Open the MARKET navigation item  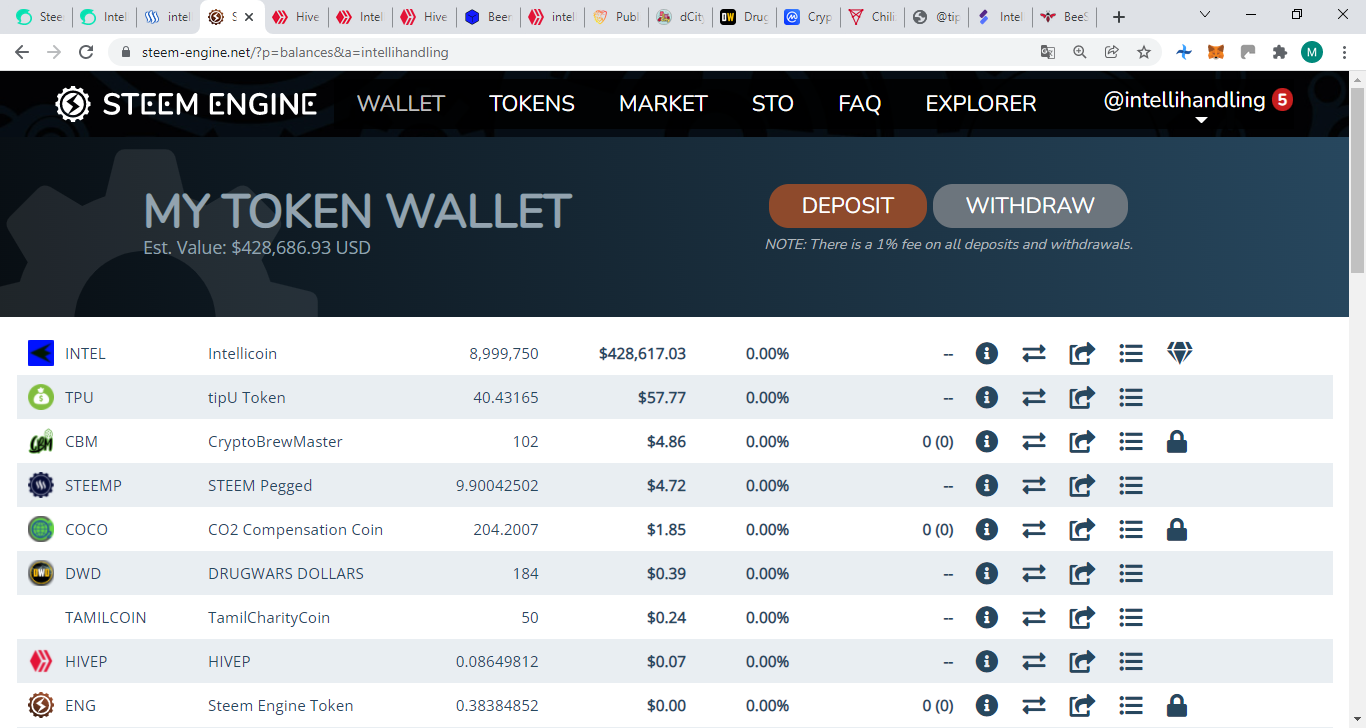(x=663, y=103)
